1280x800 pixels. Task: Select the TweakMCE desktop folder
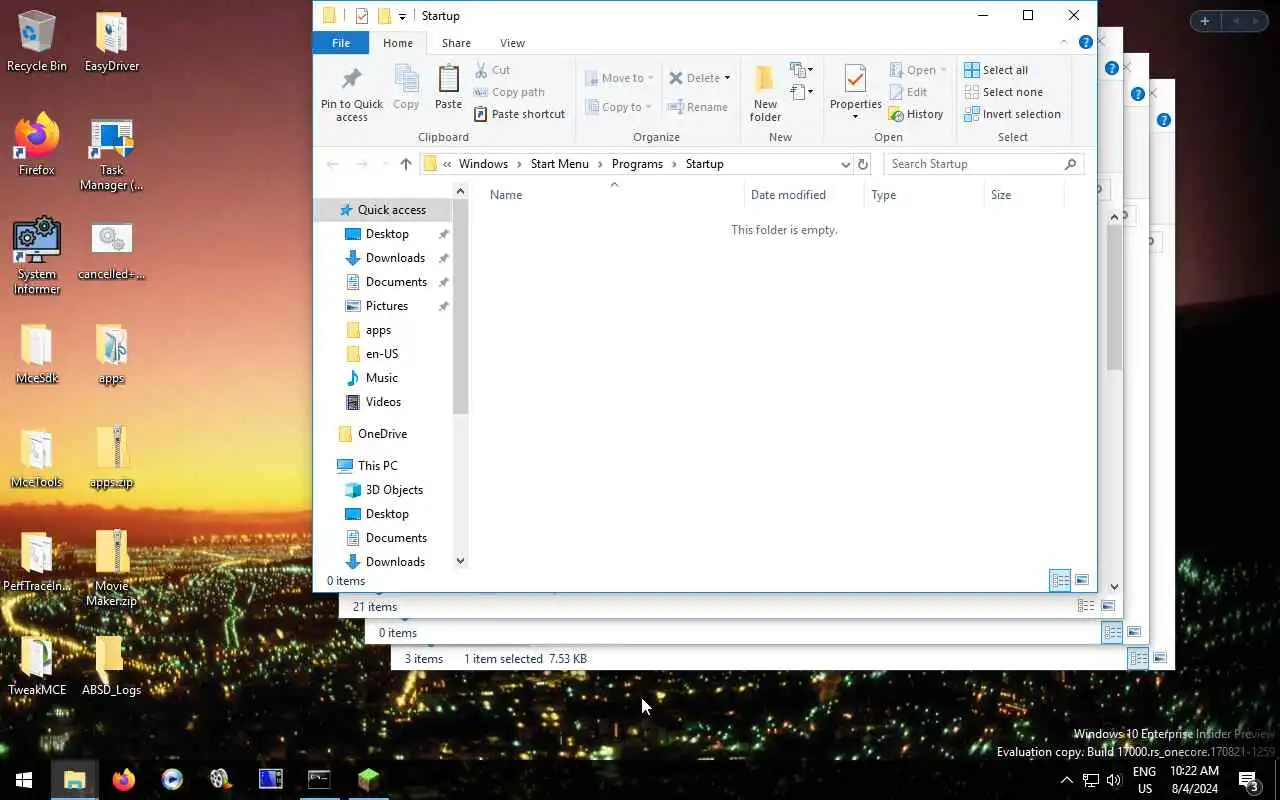tap(37, 666)
